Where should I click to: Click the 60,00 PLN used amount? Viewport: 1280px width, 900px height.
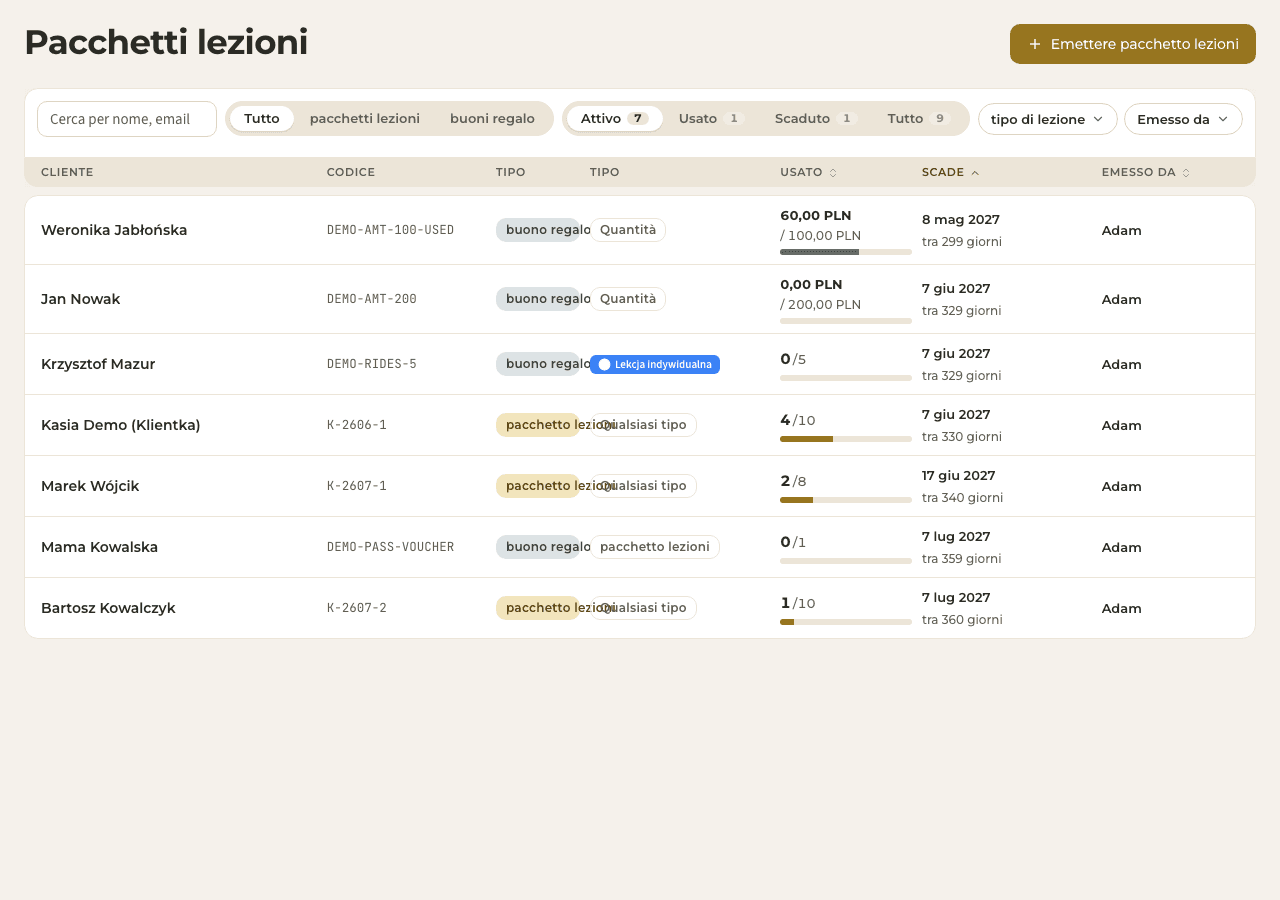(x=816, y=215)
